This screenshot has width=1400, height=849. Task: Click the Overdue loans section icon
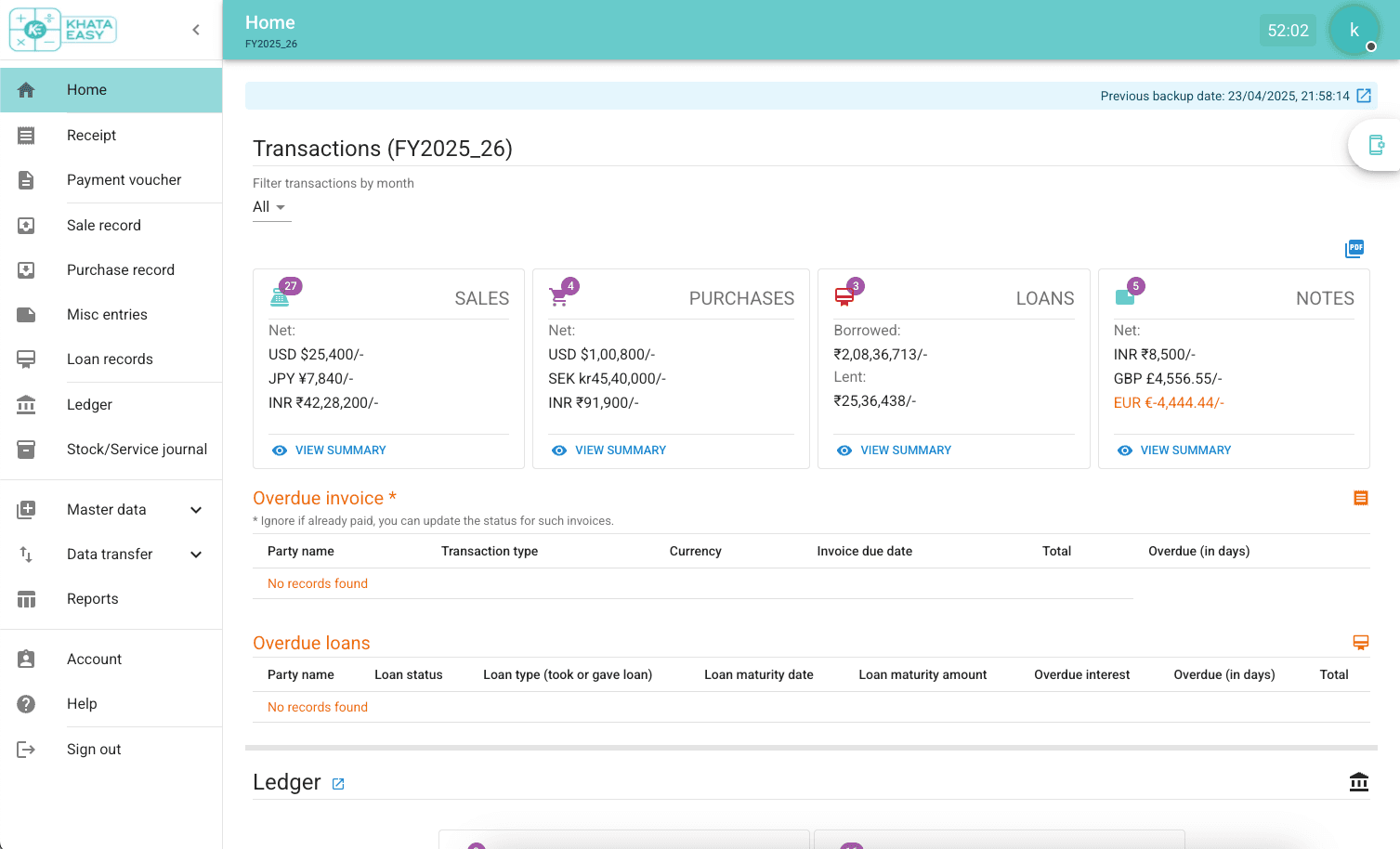[x=1360, y=642]
